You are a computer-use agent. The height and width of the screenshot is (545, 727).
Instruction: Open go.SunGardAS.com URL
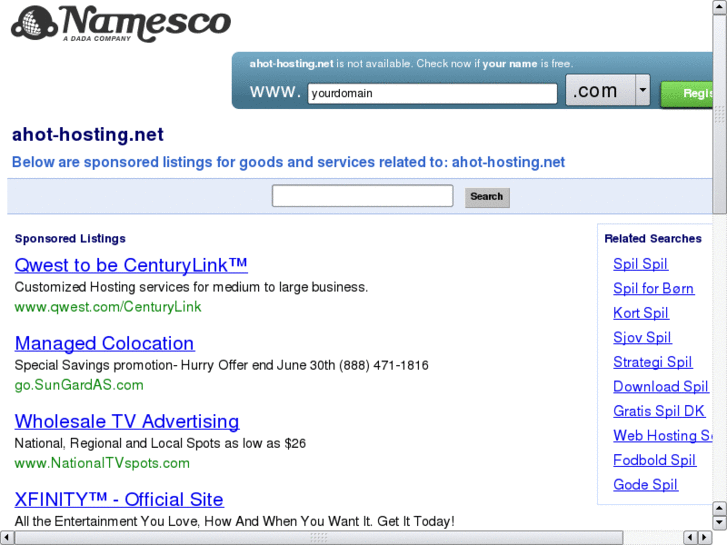pyautogui.click(x=79, y=385)
